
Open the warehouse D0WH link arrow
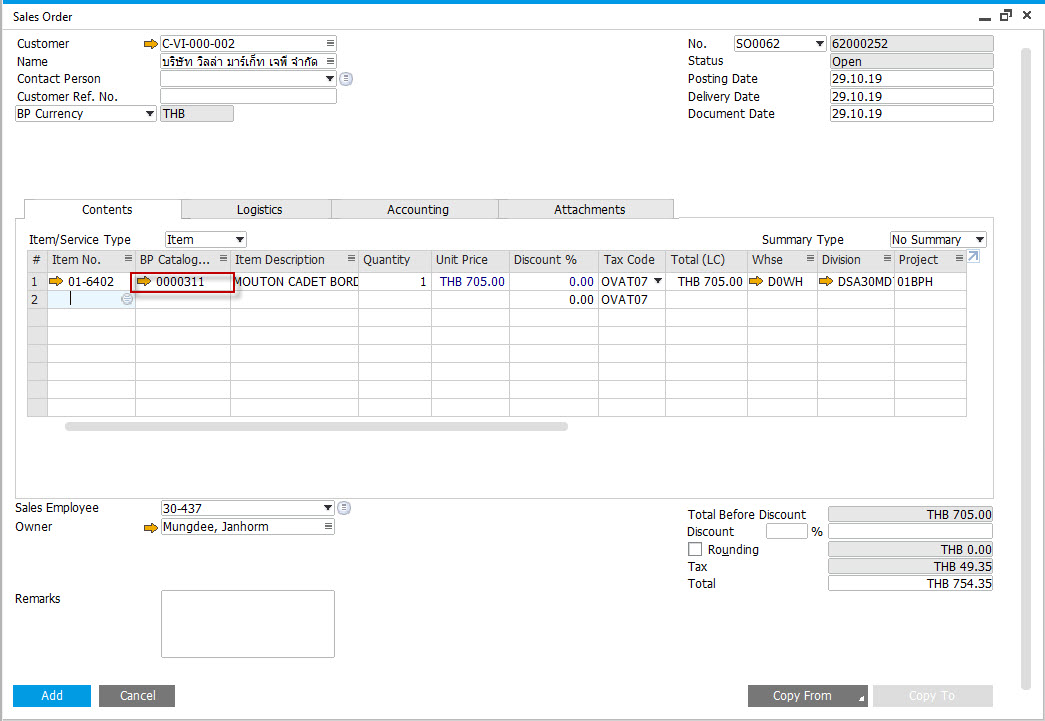coord(756,281)
